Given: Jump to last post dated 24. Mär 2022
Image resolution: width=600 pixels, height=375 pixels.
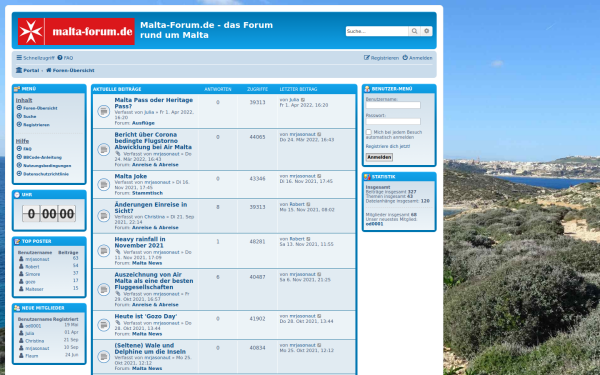Looking at the screenshot, I should coord(320,134).
